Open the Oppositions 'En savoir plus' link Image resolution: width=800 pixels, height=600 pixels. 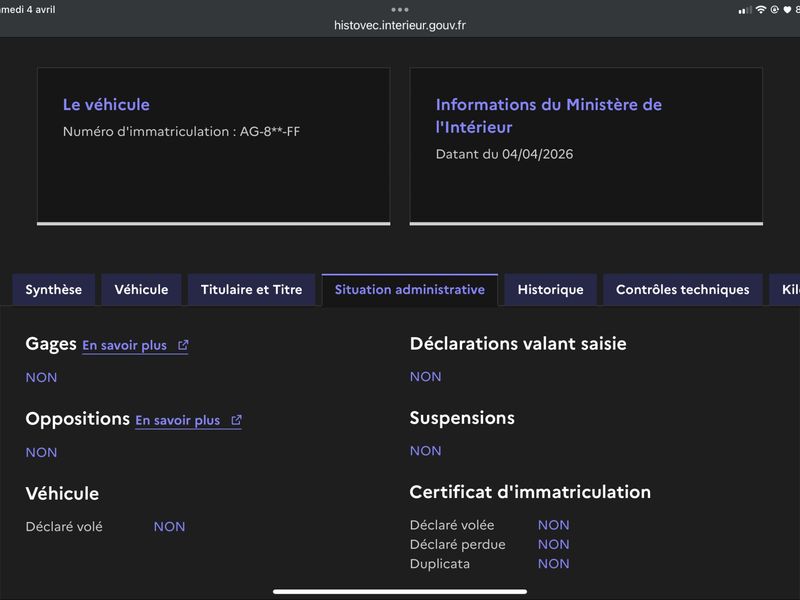(177, 421)
